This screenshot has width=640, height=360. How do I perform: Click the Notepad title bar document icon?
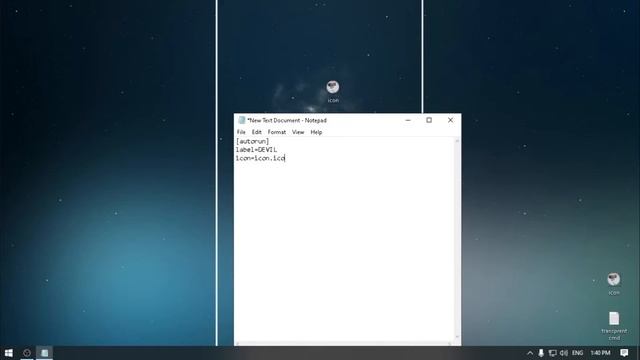(242, 120)
